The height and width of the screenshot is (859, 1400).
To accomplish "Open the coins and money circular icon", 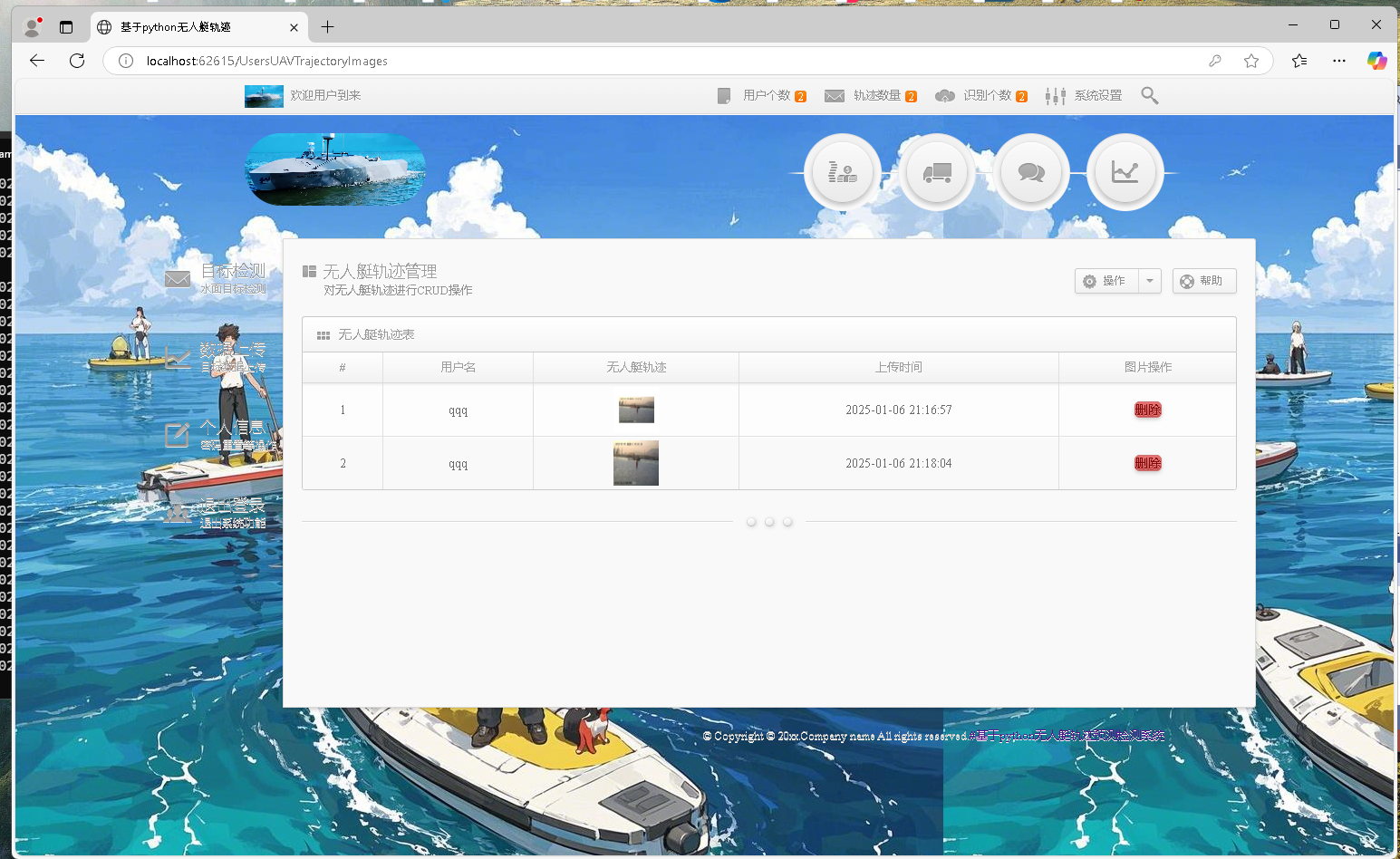I will point(843,172).
